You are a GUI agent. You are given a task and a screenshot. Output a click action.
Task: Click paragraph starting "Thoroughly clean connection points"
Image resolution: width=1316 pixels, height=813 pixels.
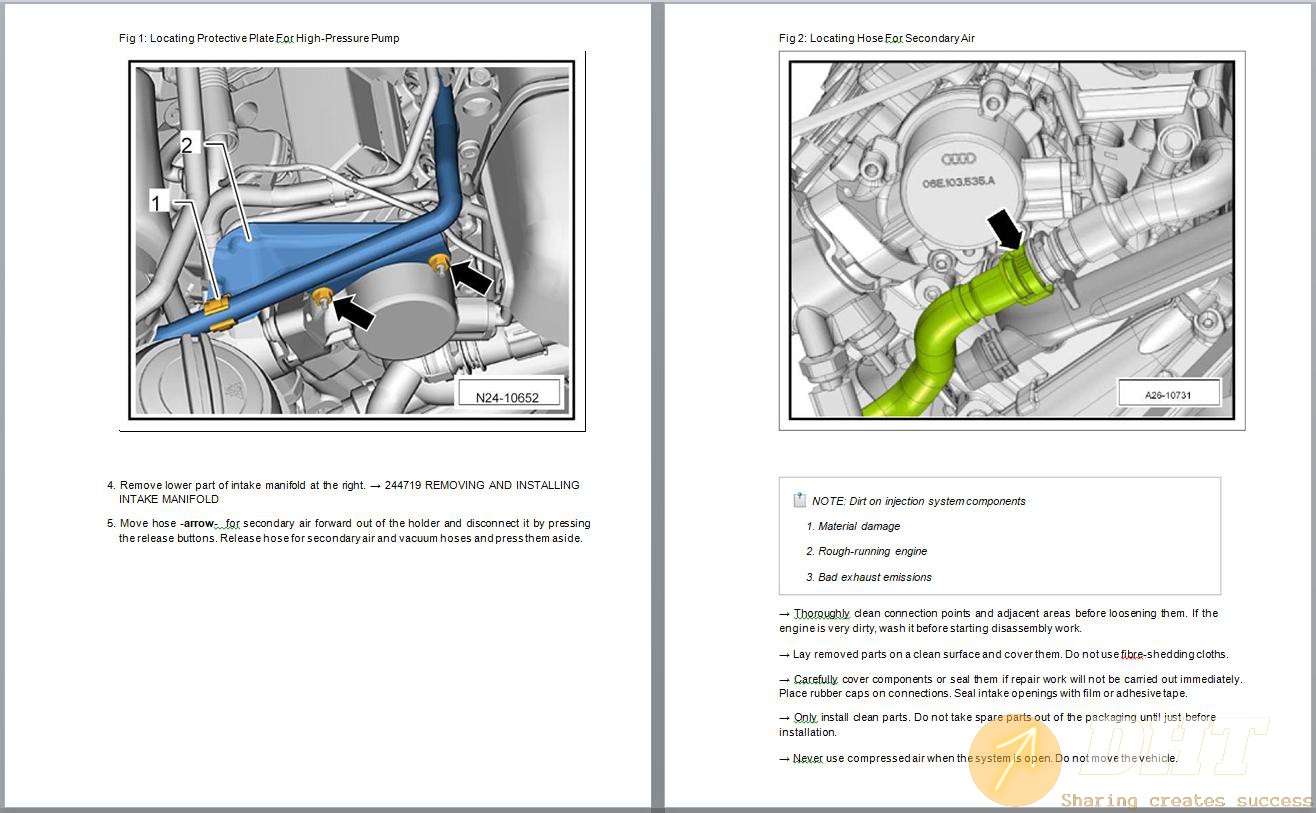pos(998,621)
